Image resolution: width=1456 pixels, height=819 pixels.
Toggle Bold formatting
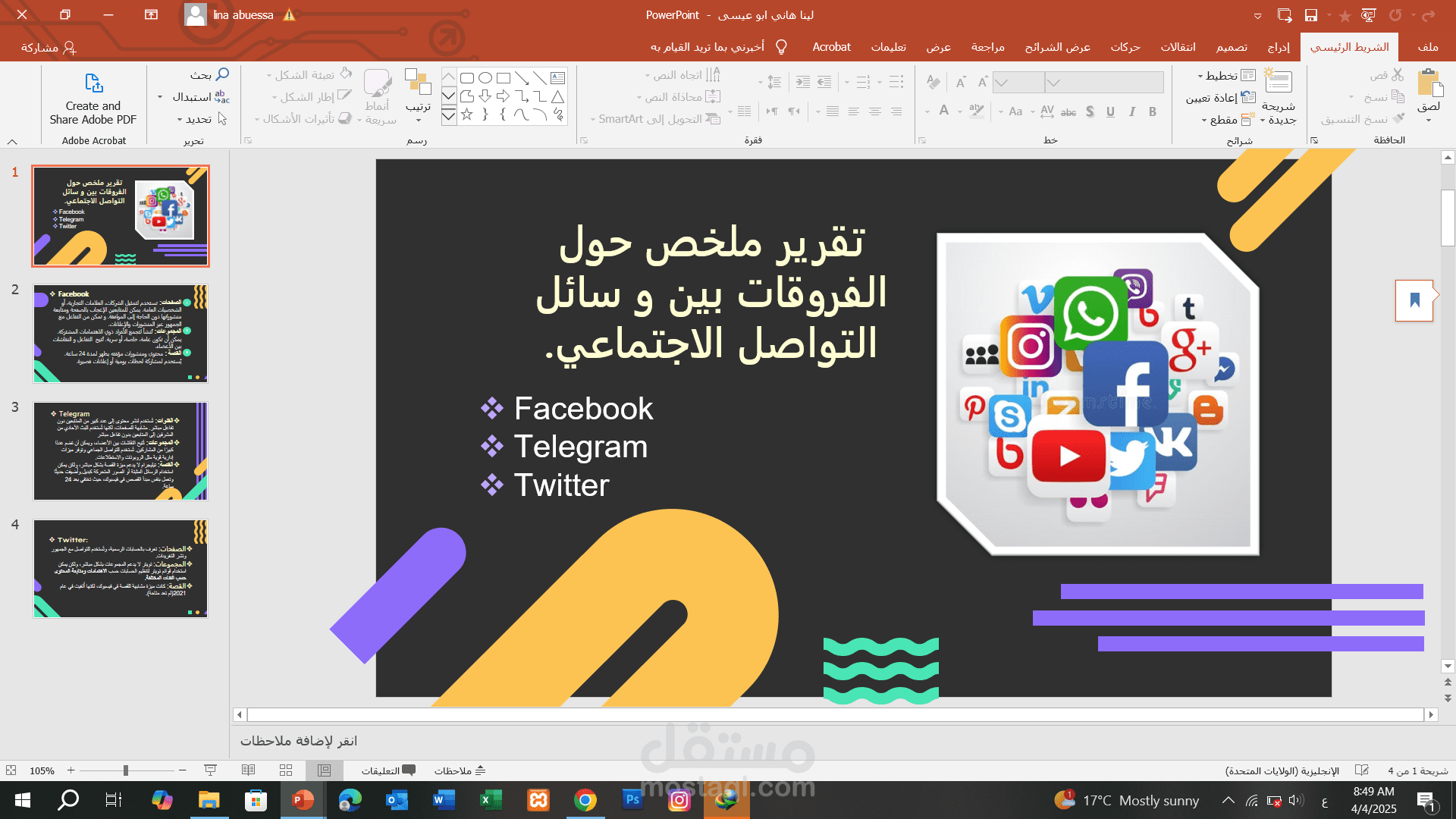coord(1153,111)
